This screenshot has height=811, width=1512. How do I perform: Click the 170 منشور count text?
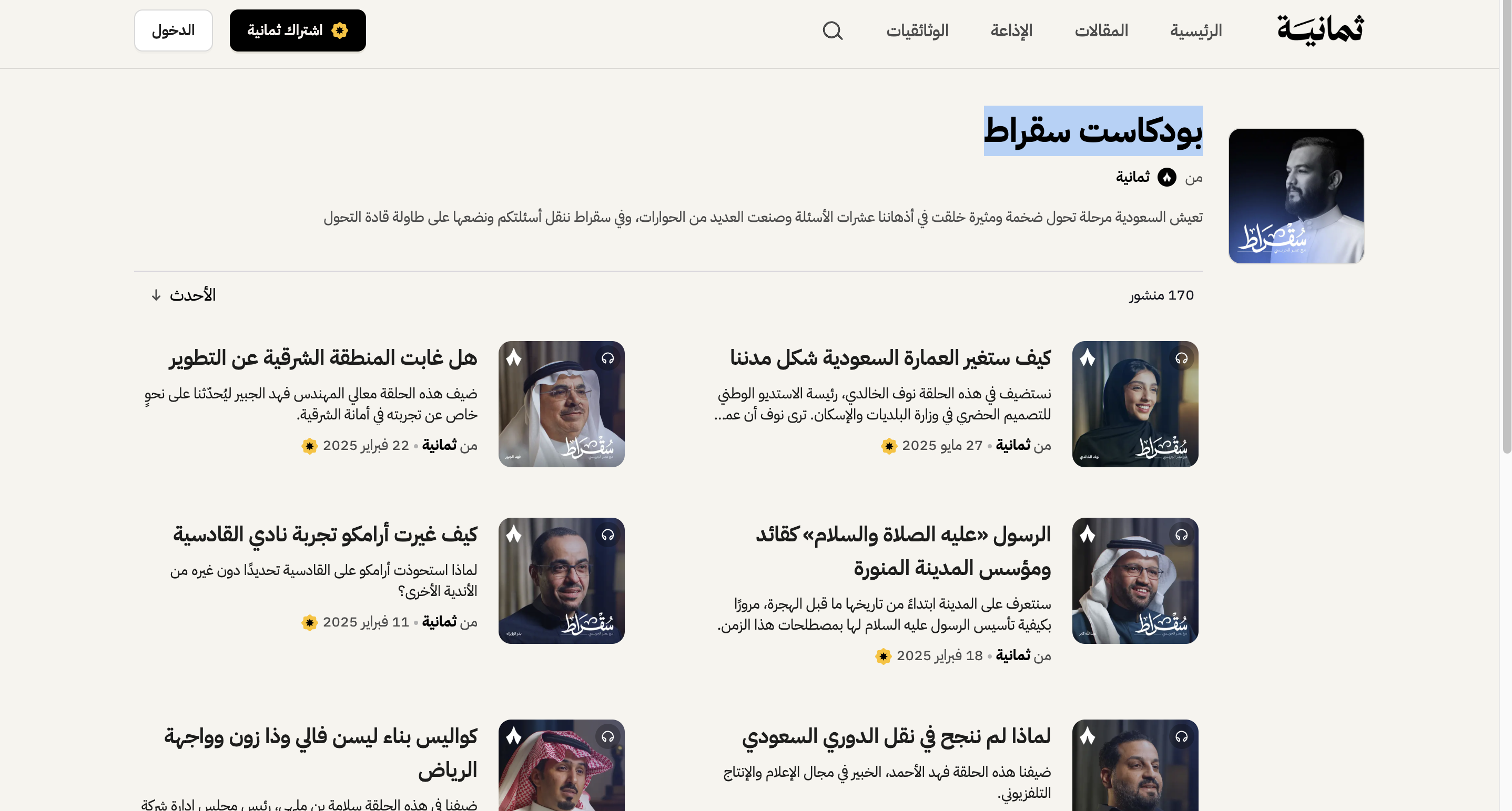tap(1162, 295)
